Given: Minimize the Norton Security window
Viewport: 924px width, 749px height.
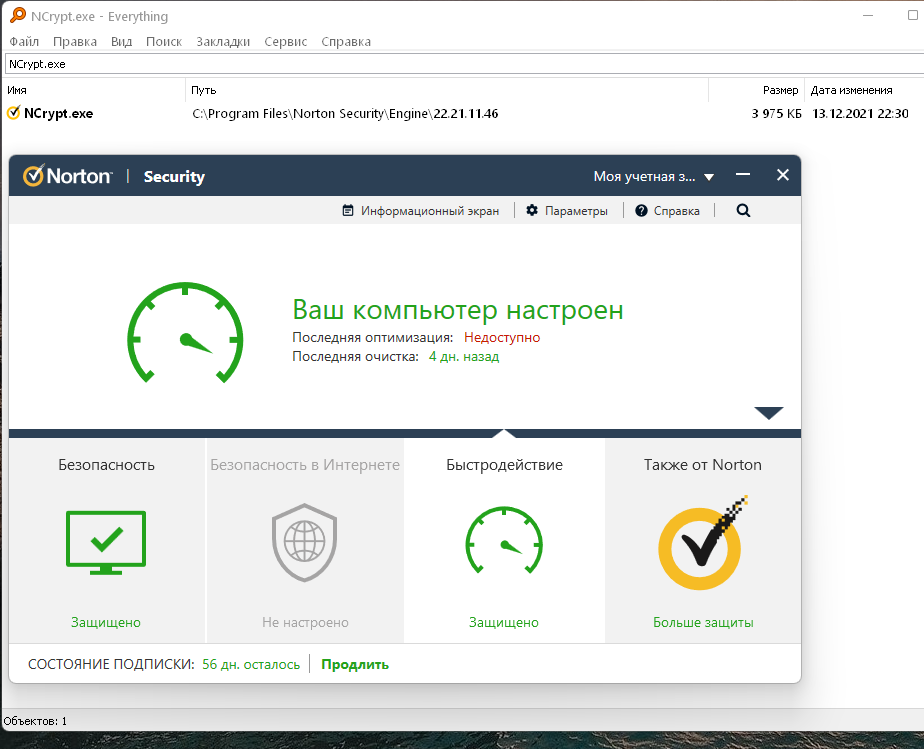Looking at the screenshot, I should click(x=743, y=175).
